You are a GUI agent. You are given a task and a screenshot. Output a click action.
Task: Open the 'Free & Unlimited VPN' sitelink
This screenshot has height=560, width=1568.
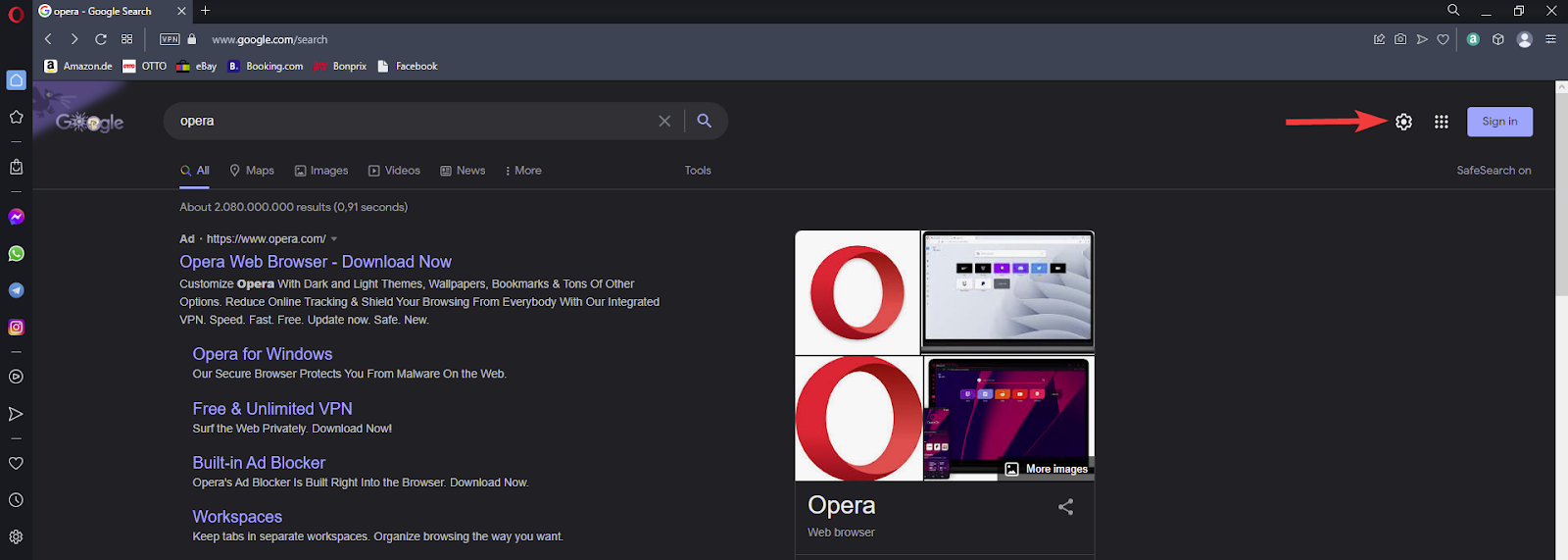tap(272, 409)
